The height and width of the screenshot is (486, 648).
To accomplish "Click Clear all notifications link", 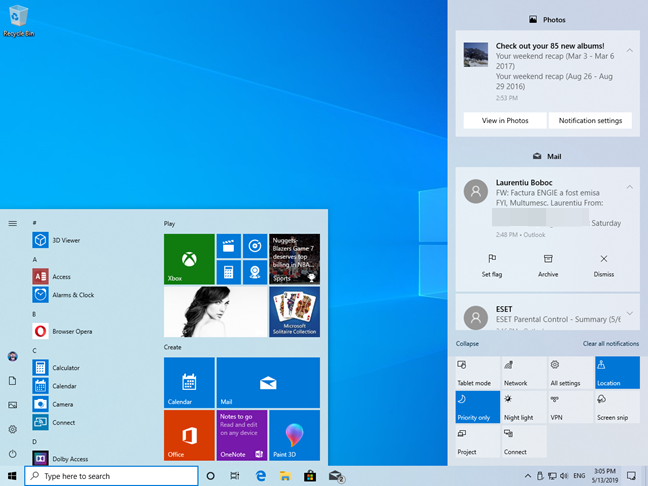I will point(610,343).
